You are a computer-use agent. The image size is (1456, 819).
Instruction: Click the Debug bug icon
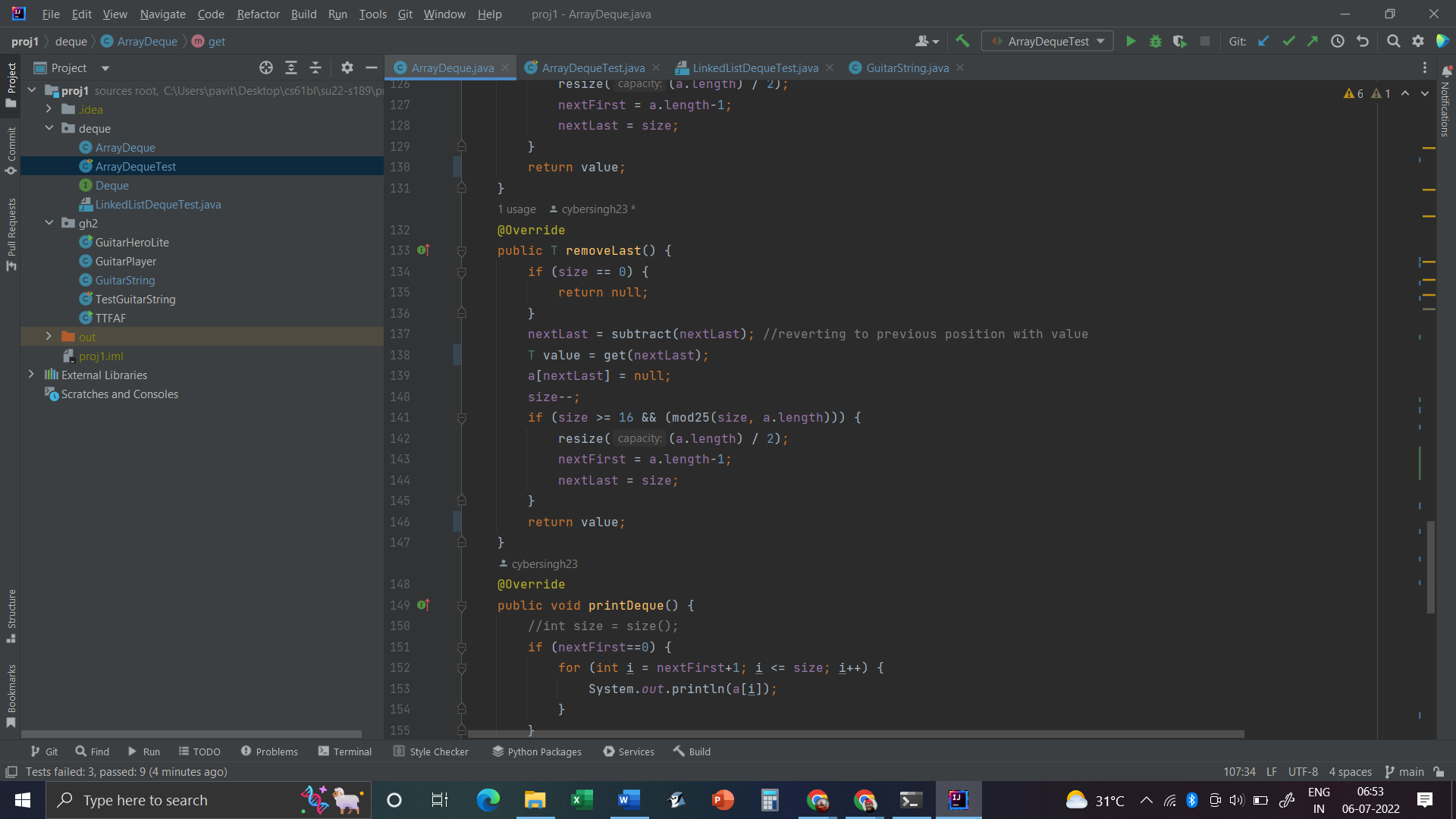1155,42
